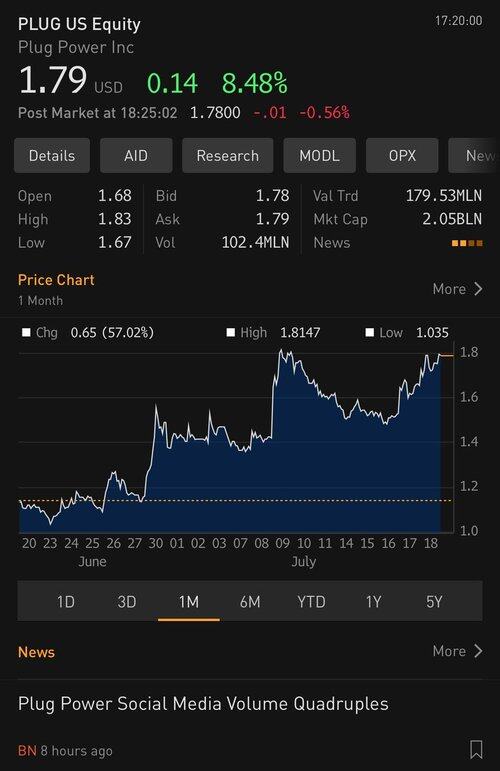
Task: Switch chart to 3D range
Action: (127, 601)
